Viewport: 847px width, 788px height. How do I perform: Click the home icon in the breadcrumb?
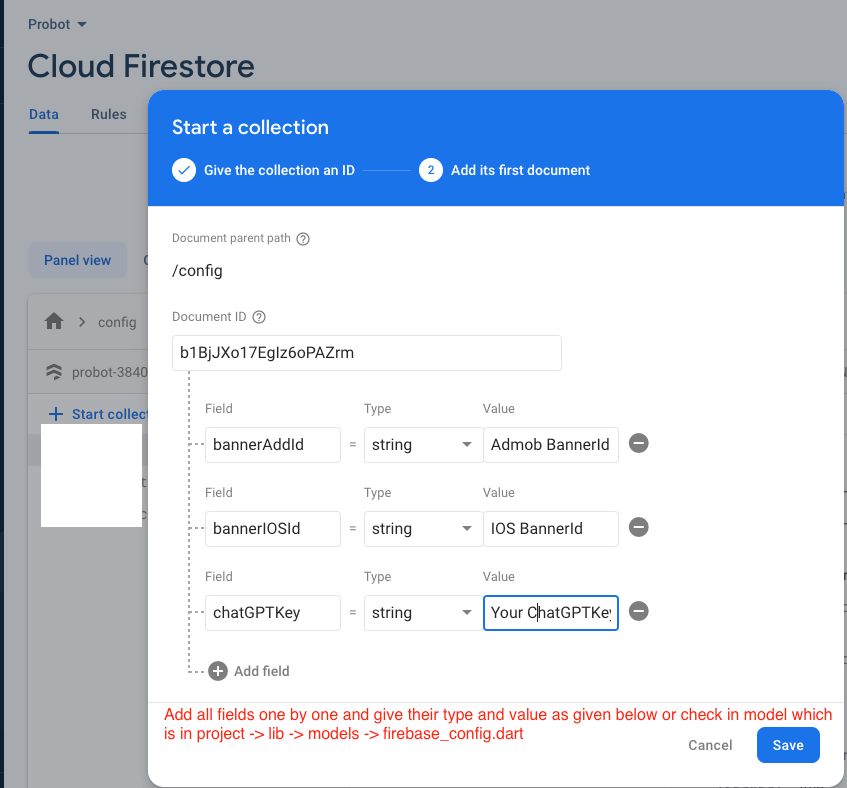tap(54, 322)
